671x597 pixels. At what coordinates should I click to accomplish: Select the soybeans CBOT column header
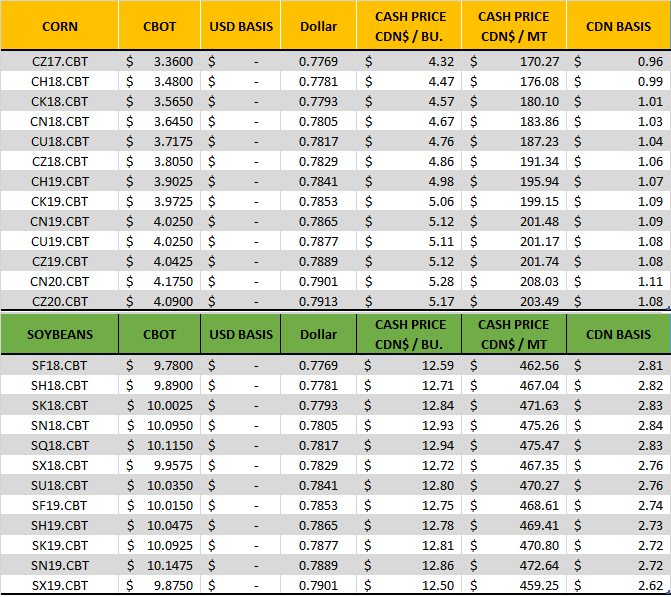click(x=159, y=334)
